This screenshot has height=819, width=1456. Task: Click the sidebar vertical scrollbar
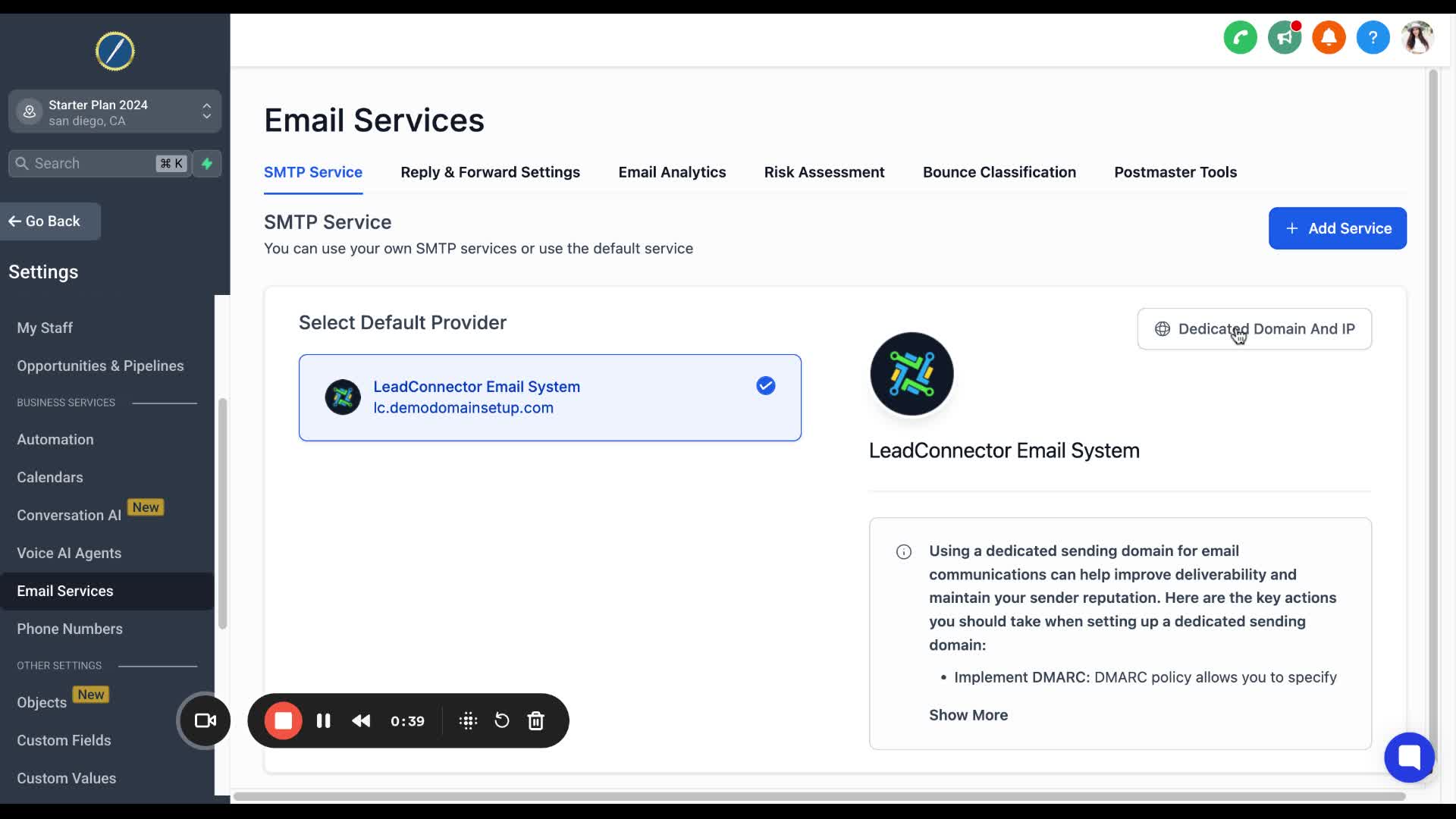[223, 513]
